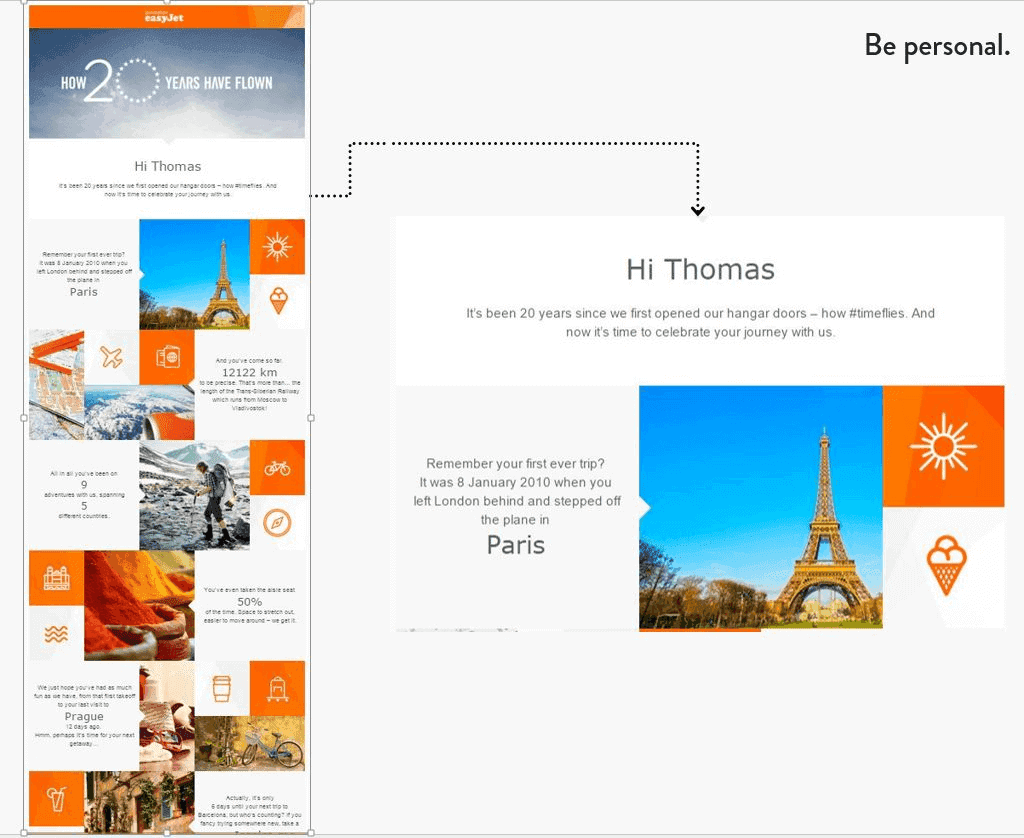Click the passport and ticket icon

point(168,358)
